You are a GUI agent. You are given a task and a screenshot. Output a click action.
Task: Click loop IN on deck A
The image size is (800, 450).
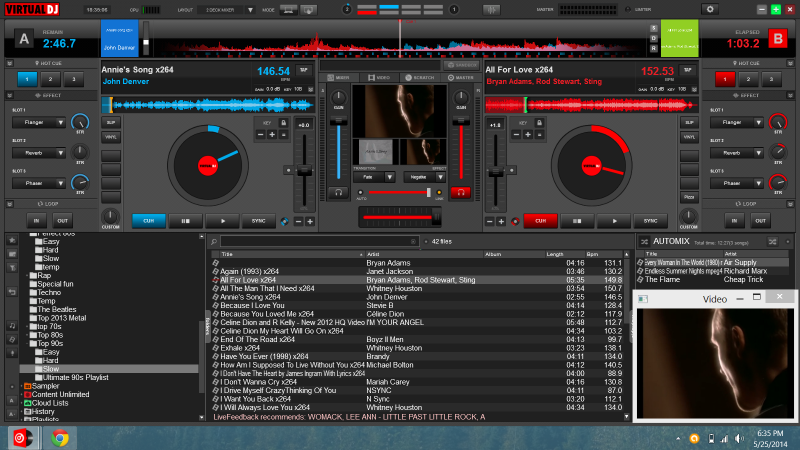(x=36, y=221)
